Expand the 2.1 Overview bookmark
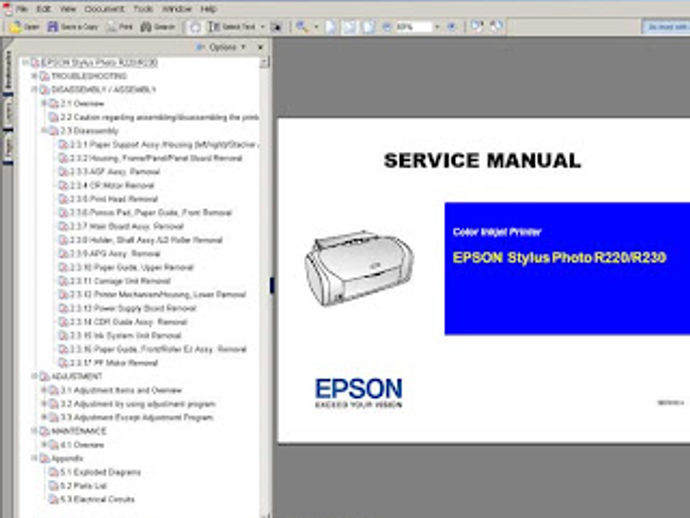690x518 pixels. point(44,103)
